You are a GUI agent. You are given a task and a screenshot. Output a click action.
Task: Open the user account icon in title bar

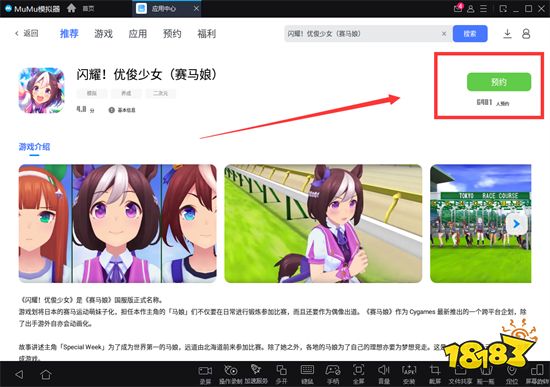tap(471, 9)
